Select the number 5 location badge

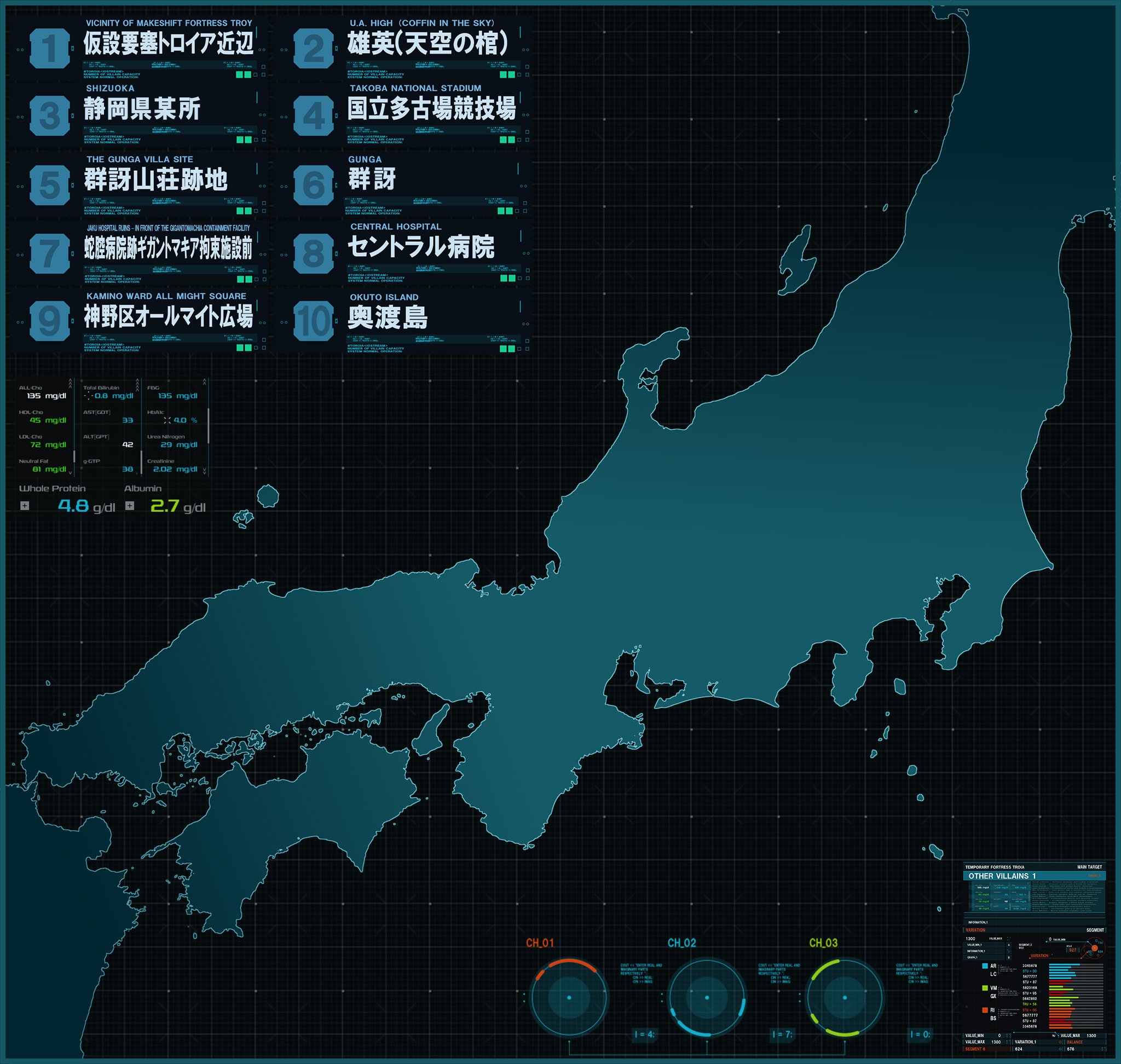(49, 185)
